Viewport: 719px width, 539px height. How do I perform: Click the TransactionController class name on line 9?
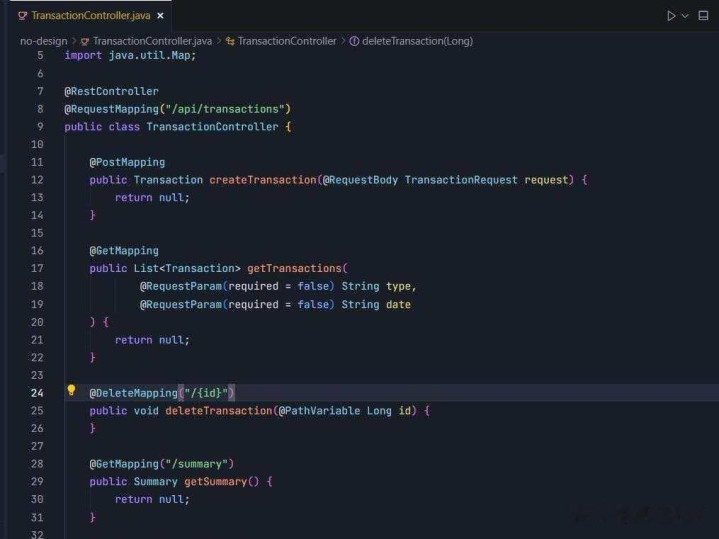(x=212, y=127)
